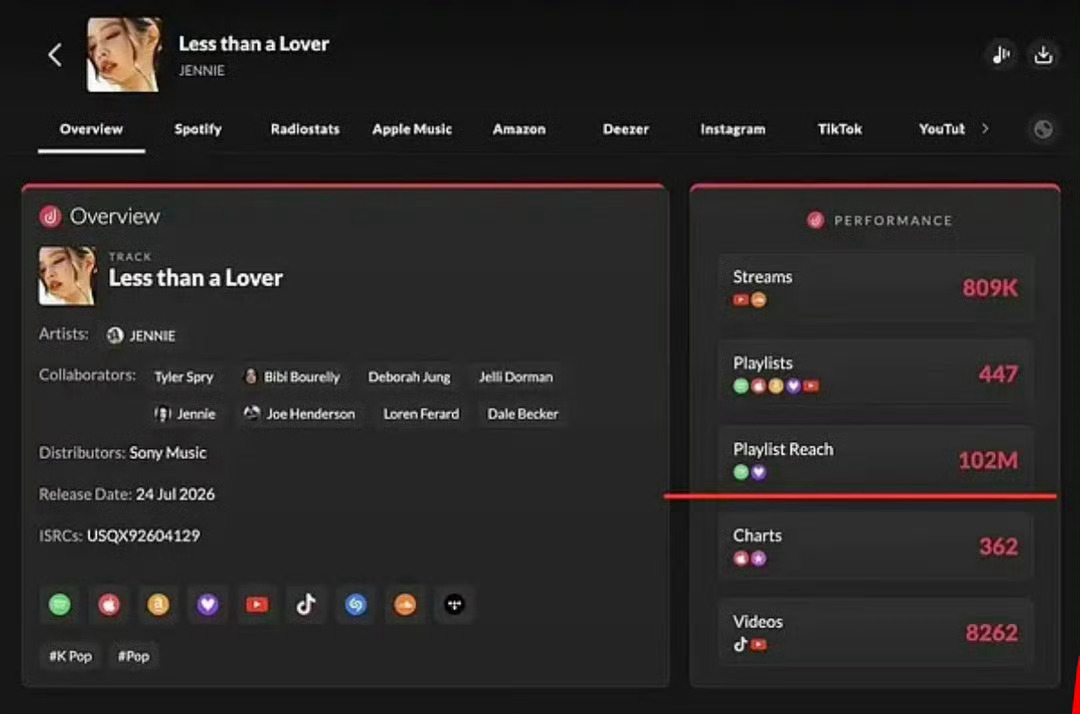Select the #K Pop genre tag
1080x714 pixels.
coord(70,656)
